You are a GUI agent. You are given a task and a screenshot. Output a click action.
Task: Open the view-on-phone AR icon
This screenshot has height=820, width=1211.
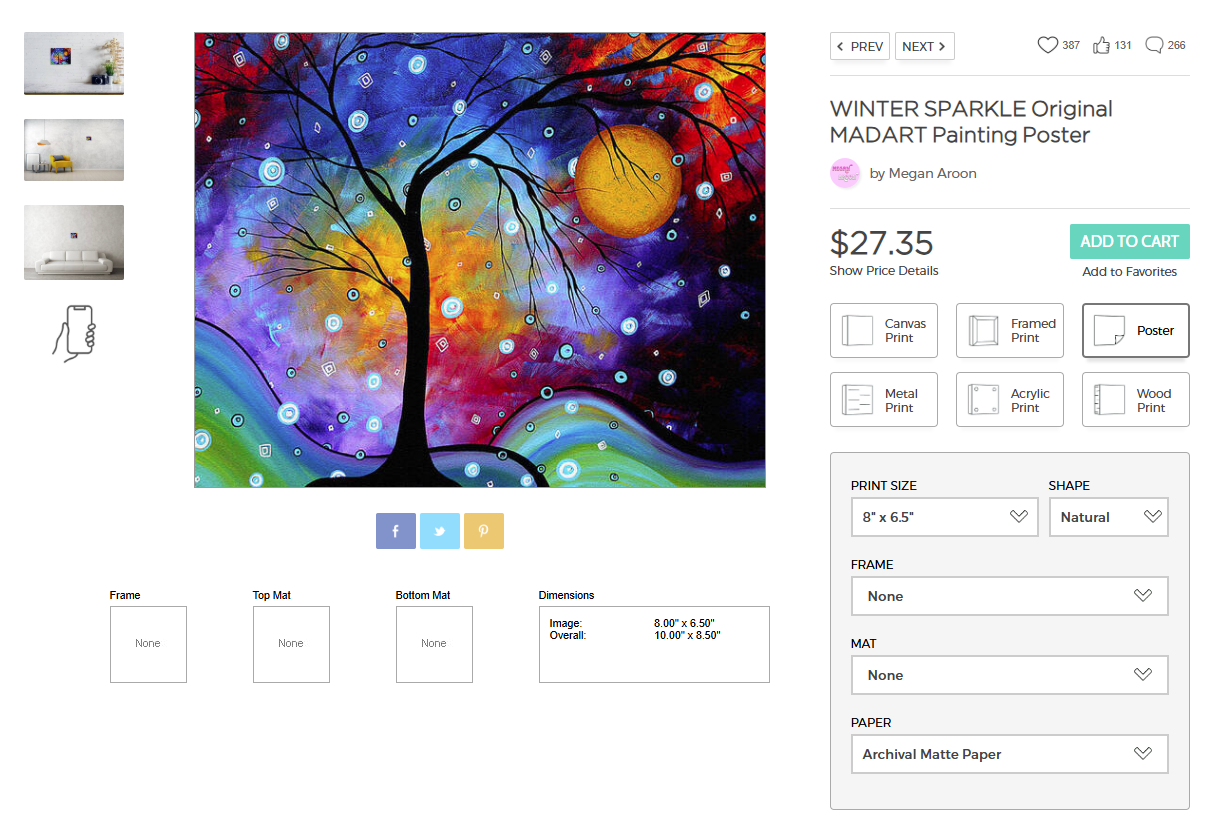74,332
